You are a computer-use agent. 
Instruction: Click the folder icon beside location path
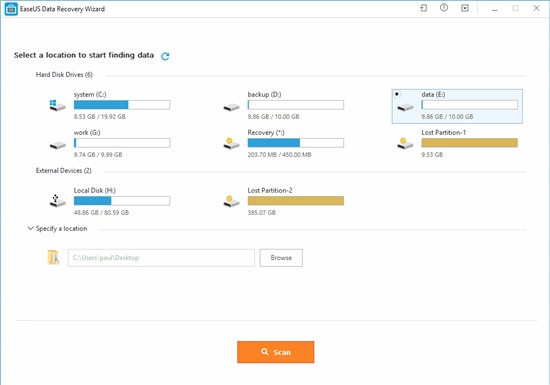pyautogui.click(x=53, y=257)
